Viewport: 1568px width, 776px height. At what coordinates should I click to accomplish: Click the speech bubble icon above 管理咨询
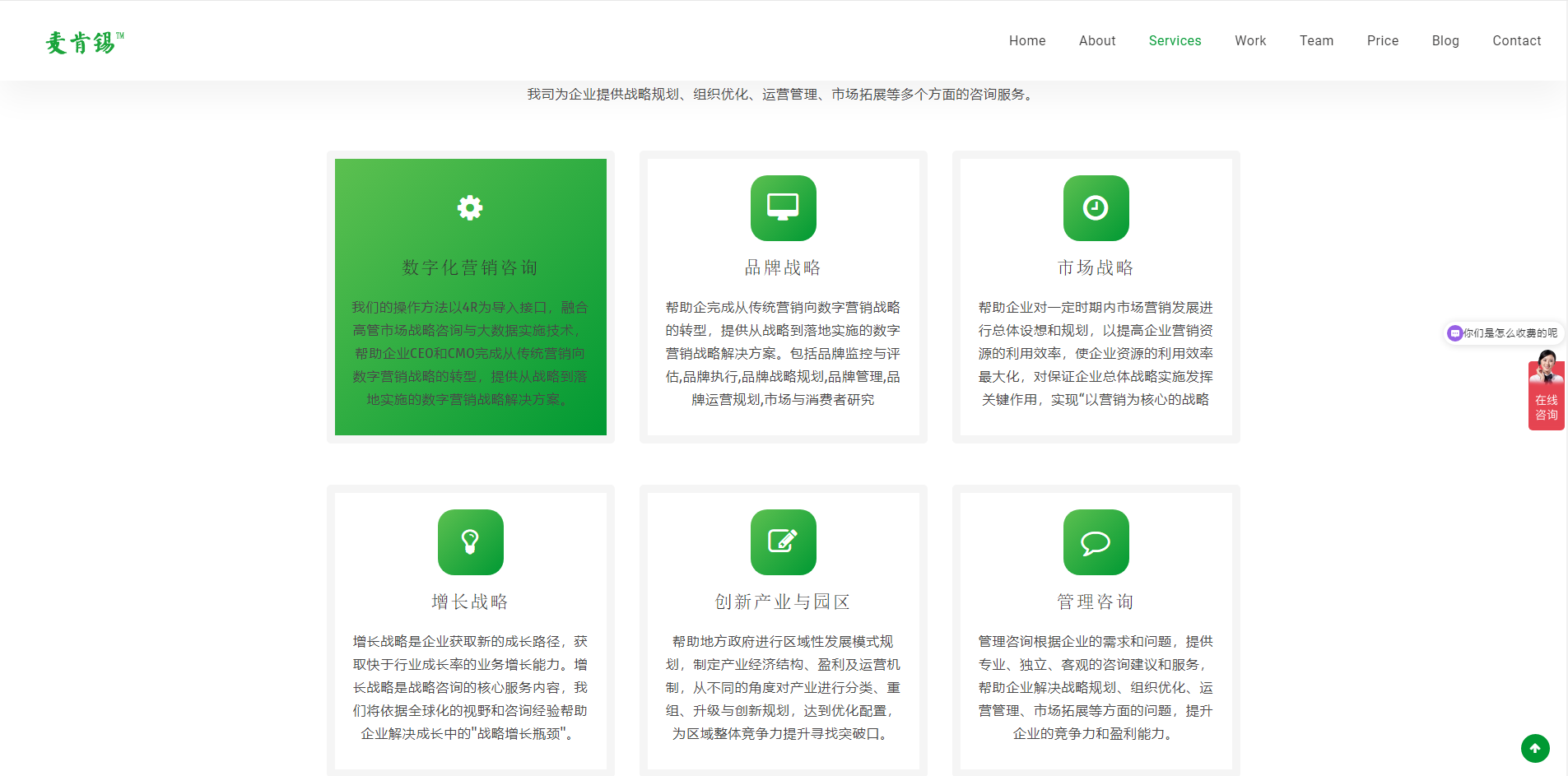click(1096, 541)
